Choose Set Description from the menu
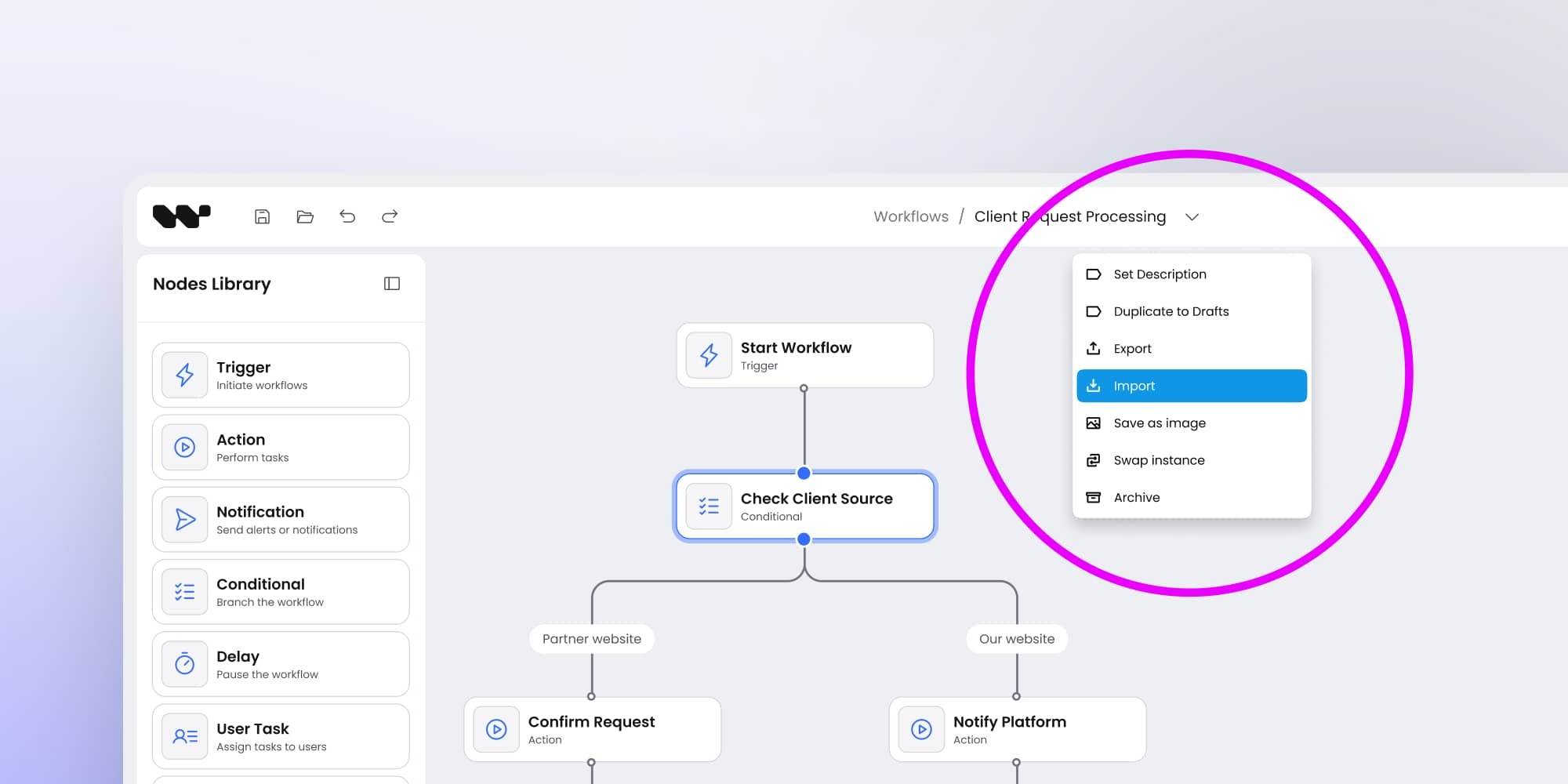The height and width of the screenshot is (784, 1568). tap(1192, 274)
